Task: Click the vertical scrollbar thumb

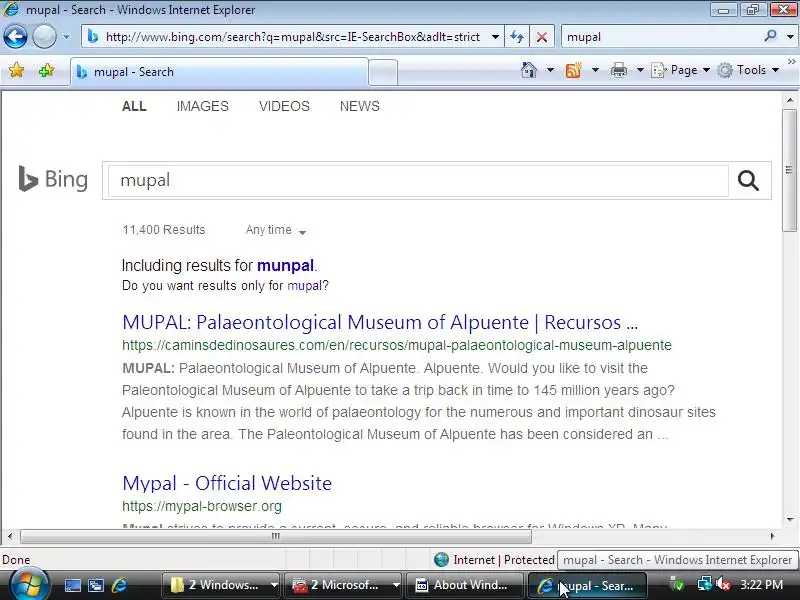Action: tap(790, 170)
